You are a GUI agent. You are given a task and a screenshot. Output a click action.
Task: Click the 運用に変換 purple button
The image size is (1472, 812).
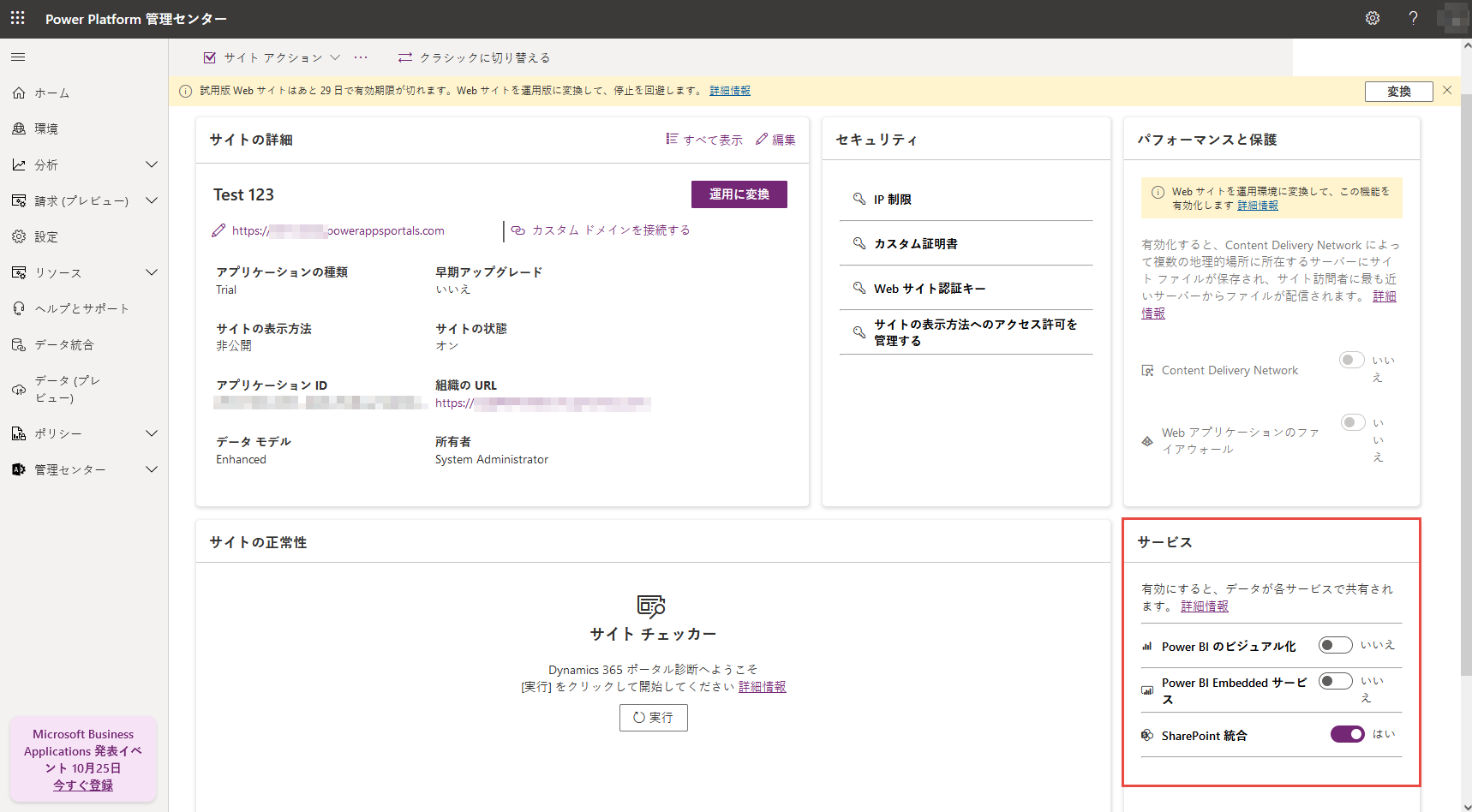[739, 194]
